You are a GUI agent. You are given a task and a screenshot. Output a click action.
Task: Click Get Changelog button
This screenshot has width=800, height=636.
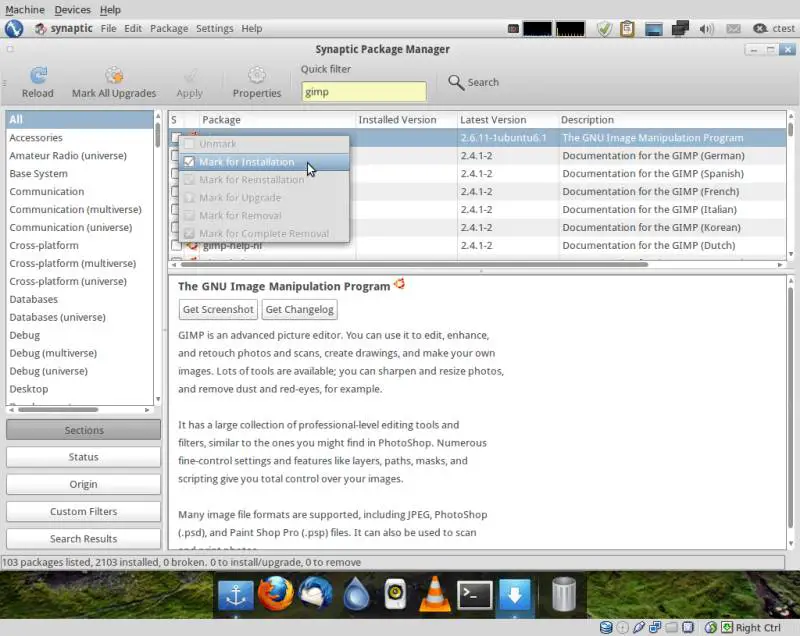click(299, 310)
